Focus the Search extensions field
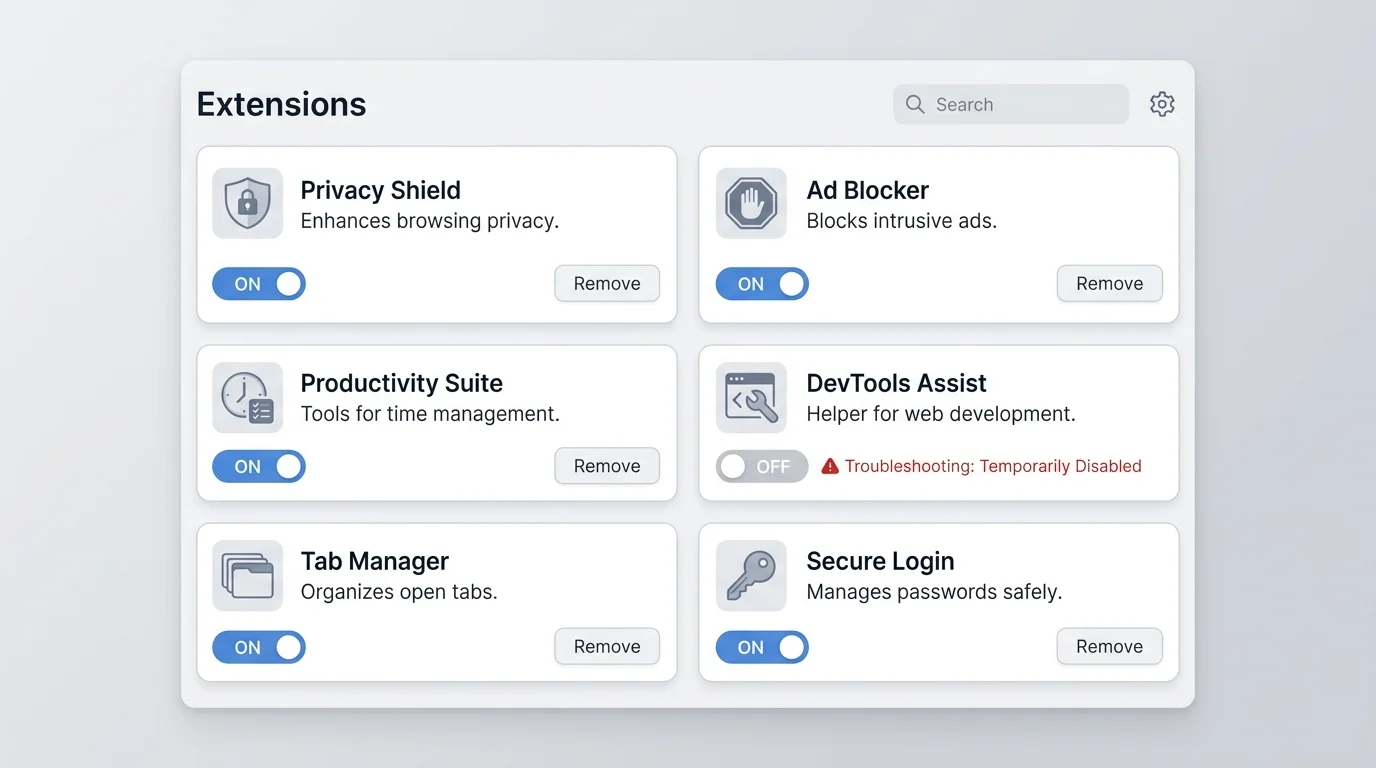This screenshot has height=768, width=1376. (x=1011, y=104)
